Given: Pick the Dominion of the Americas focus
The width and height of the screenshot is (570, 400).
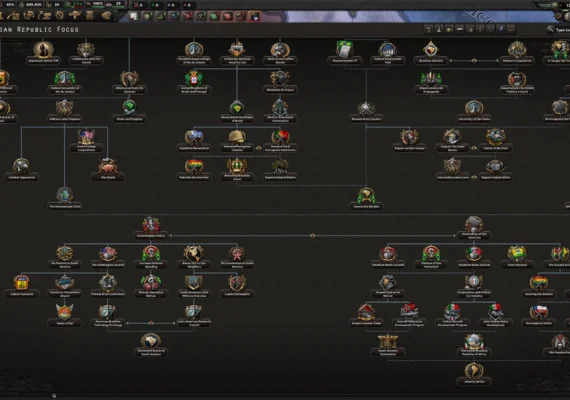Looking at the screenshot, I should click(474, 228).
